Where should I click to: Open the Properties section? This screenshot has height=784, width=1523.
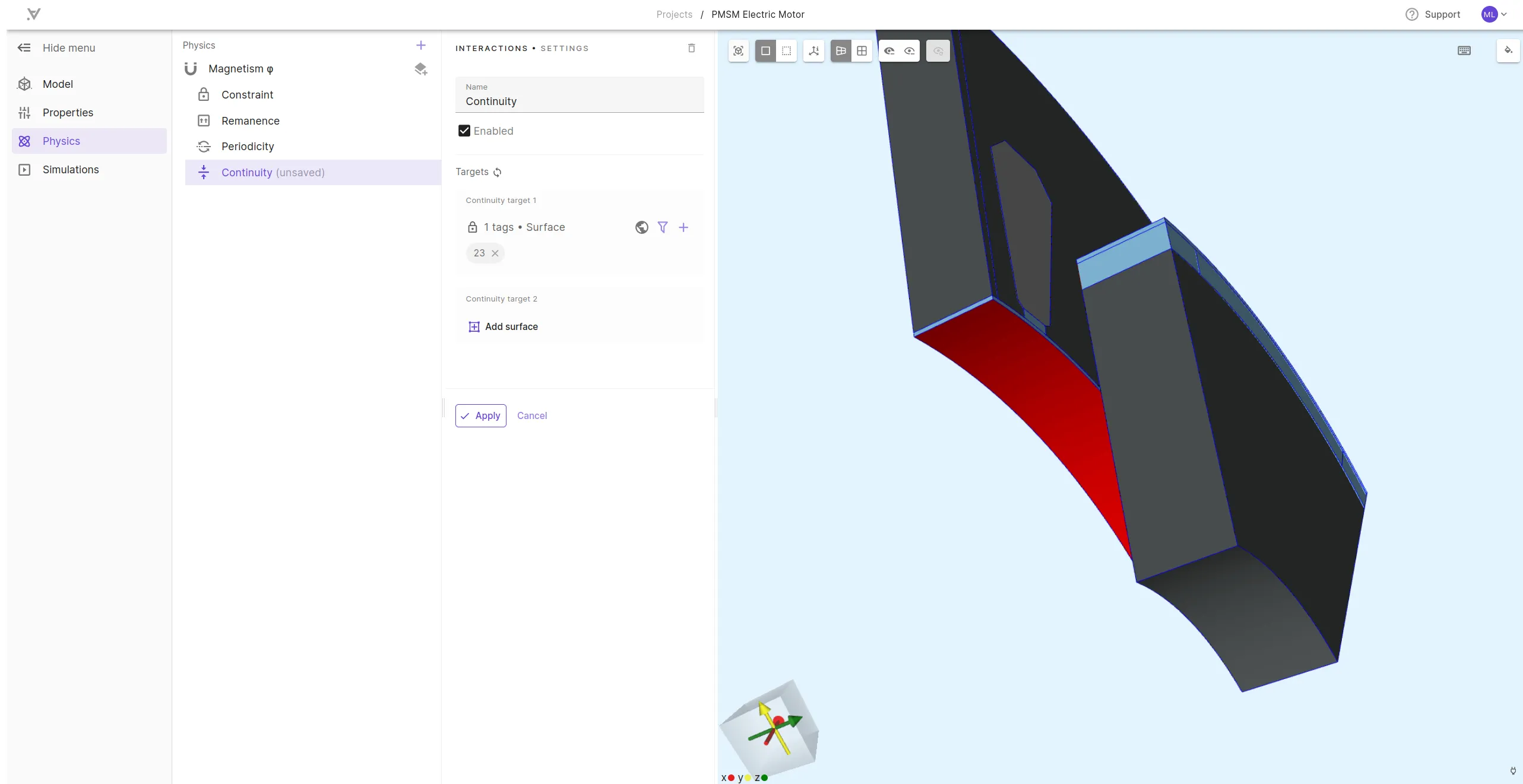(x=89, y=113)
